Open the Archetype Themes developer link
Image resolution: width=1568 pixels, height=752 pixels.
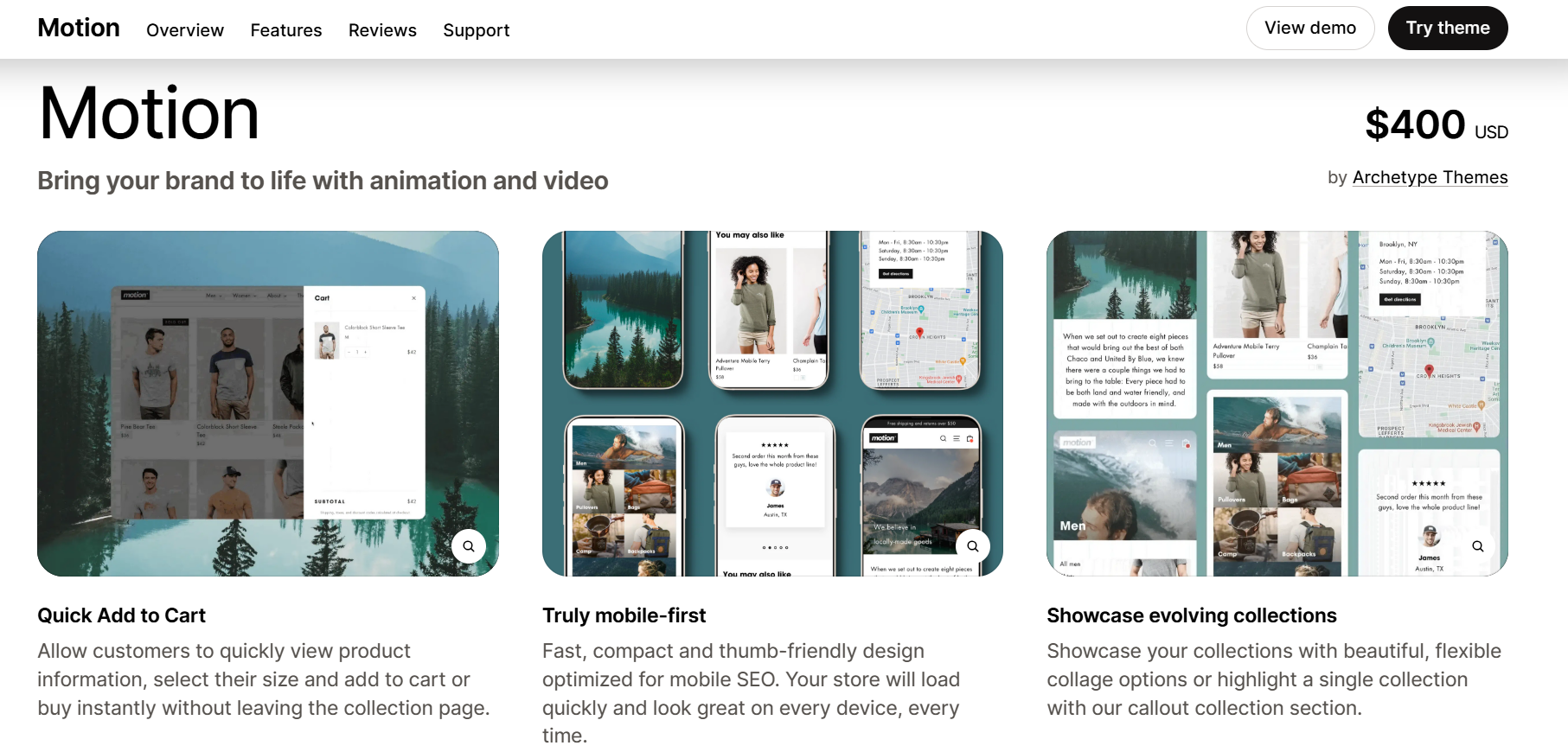point(1430,177)
